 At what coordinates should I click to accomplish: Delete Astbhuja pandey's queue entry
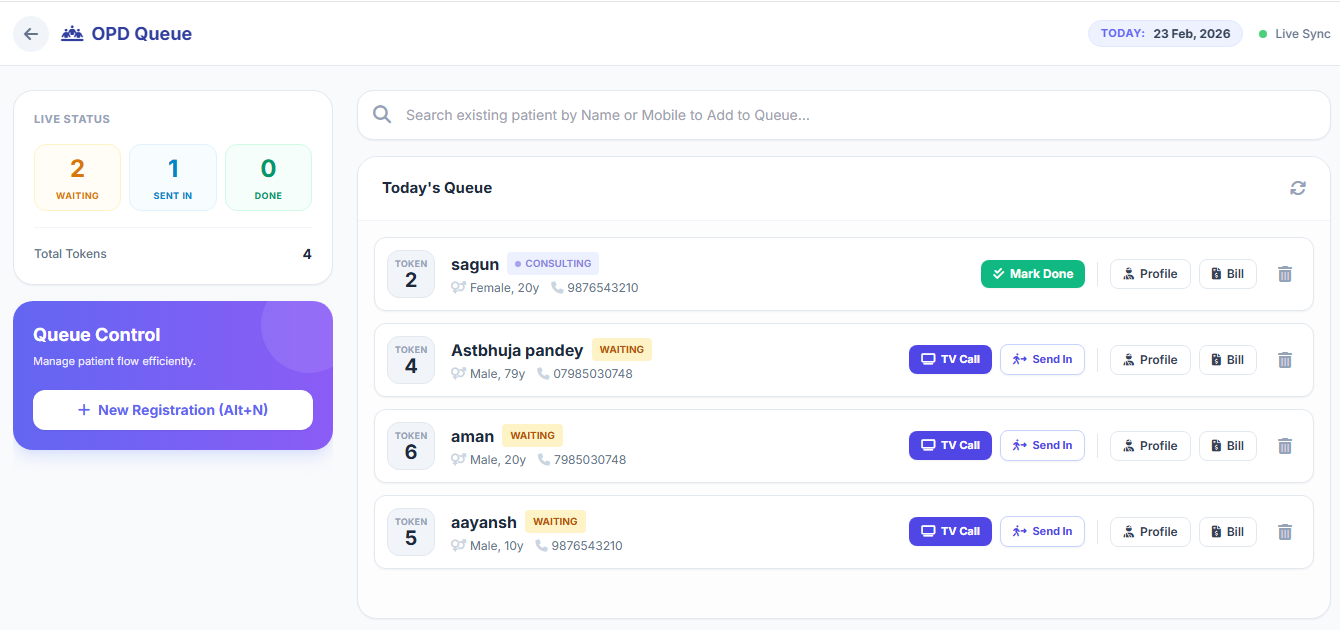click(1285, 360)
